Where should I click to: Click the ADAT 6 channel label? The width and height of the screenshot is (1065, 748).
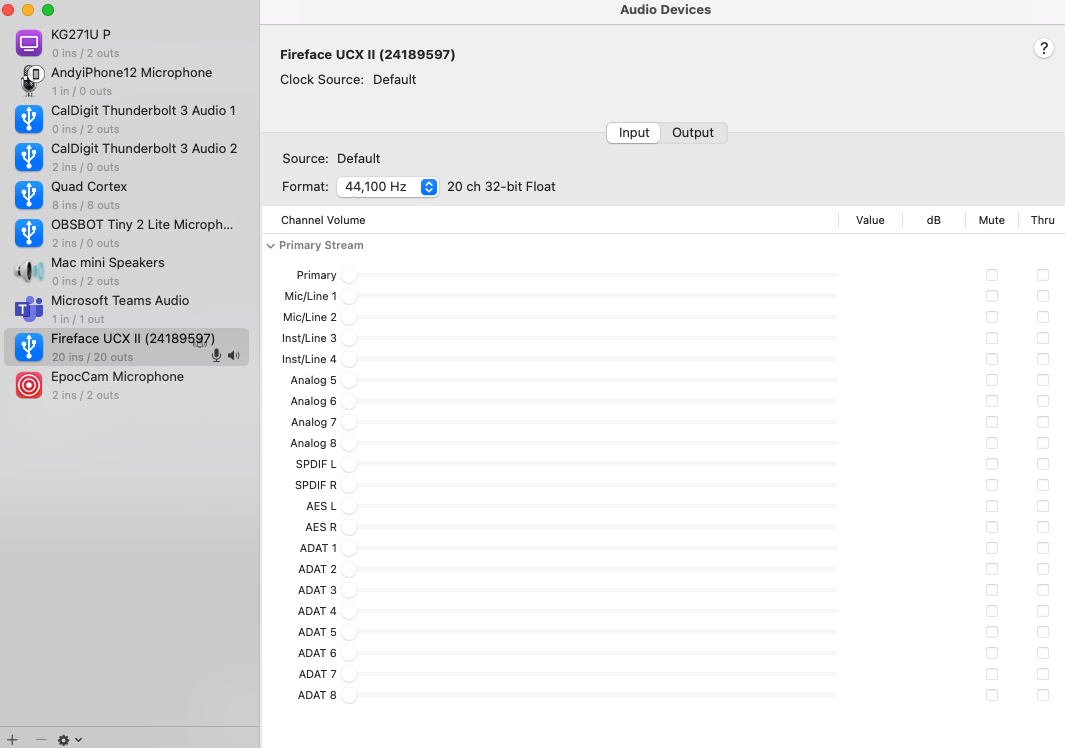pyautogui.click(x=317, y=653)
